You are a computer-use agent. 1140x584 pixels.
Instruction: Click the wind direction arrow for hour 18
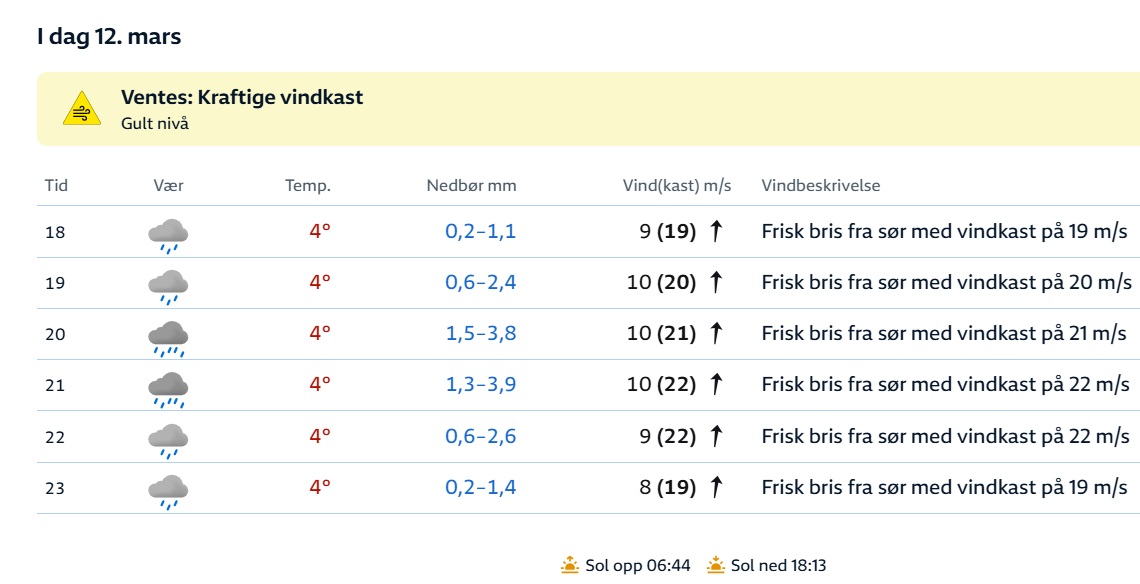[x=715, y=232]
